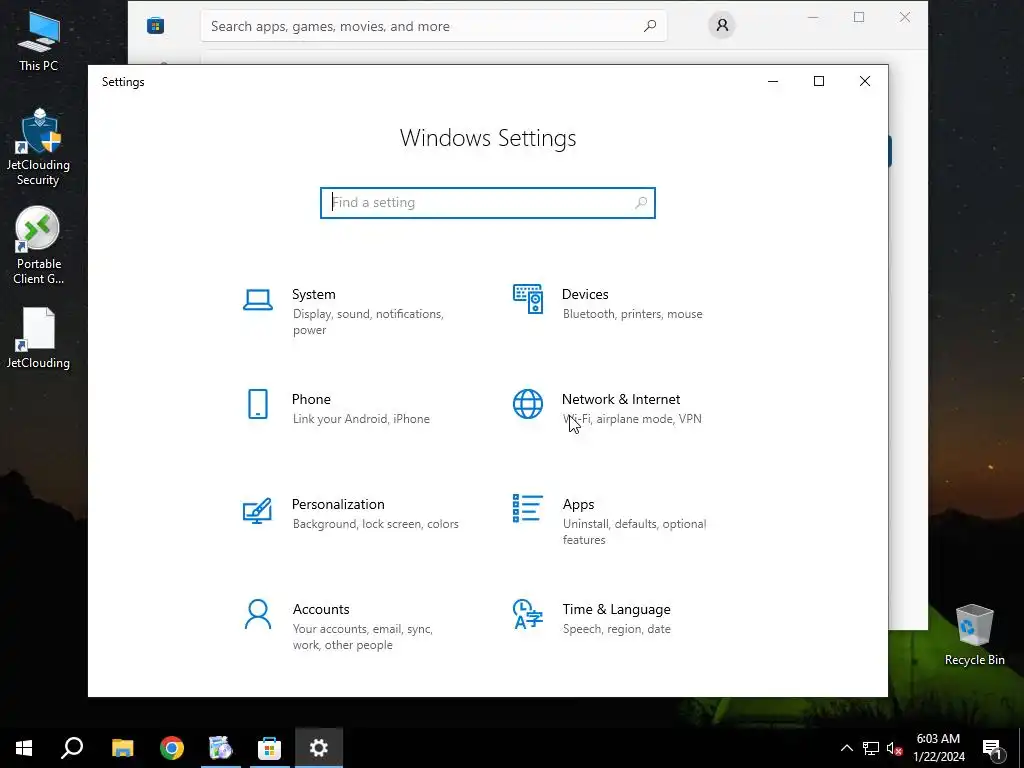This screenshot has height=768, width=1024.
Task: Show hidden system tray icons
Action: [x=846, y=748]
